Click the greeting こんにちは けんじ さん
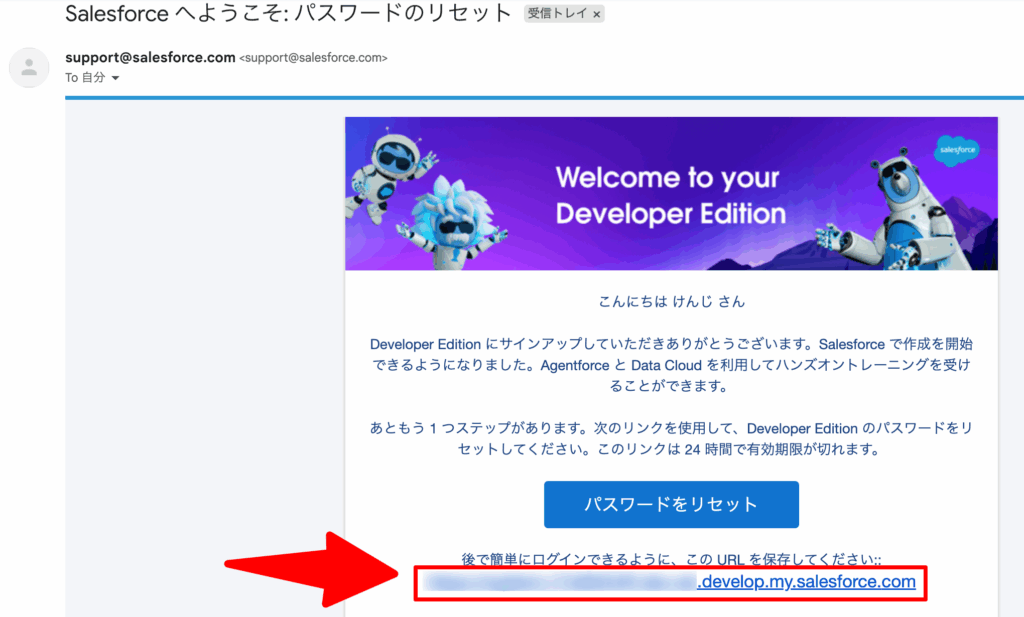 pos(670,301)
